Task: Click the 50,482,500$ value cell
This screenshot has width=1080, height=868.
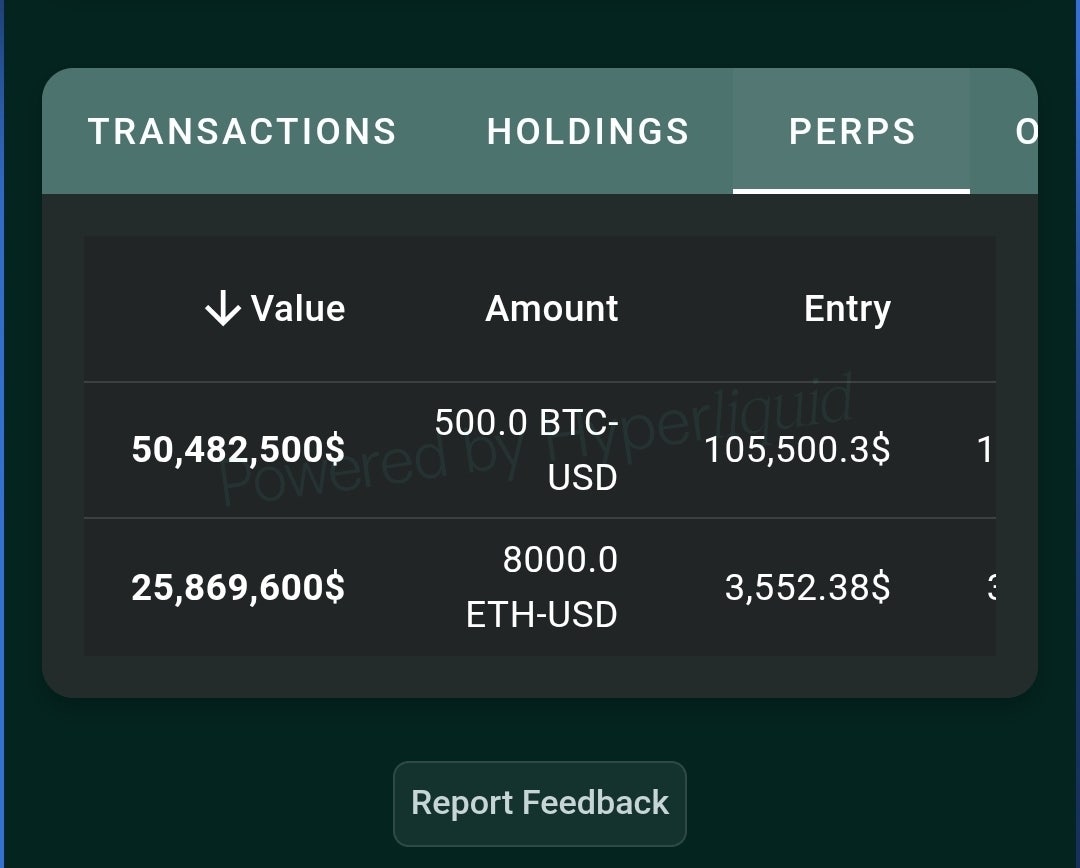Action: (238, 450)
